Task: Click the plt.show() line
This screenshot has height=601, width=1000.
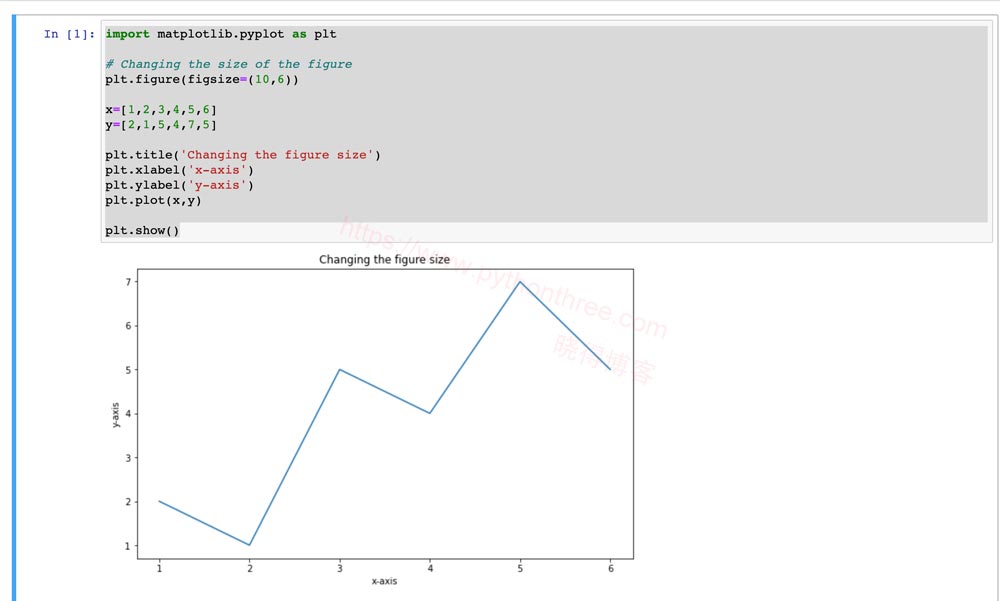Action: [142, 230]
